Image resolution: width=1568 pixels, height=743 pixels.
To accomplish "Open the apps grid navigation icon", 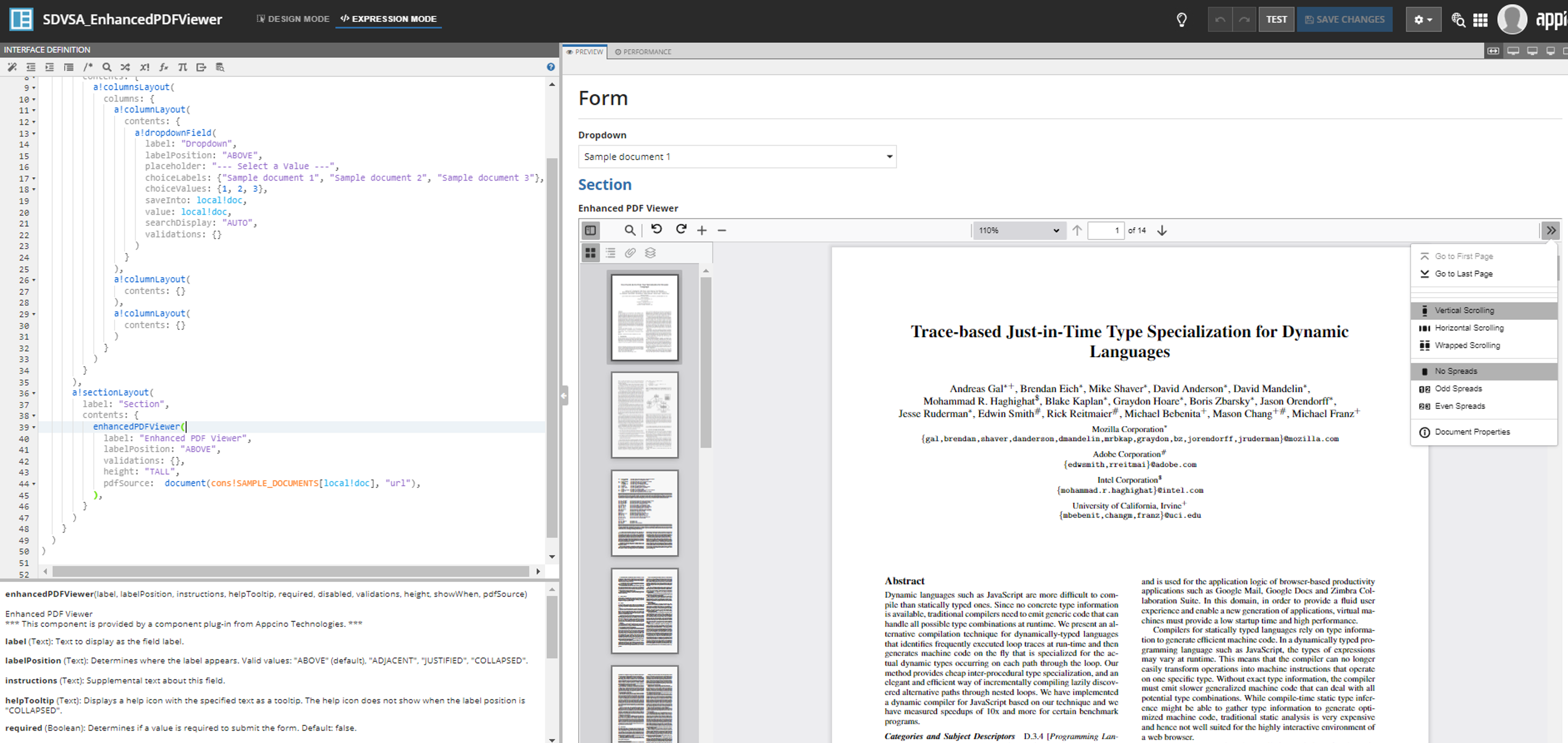I will pos(1480,20).
